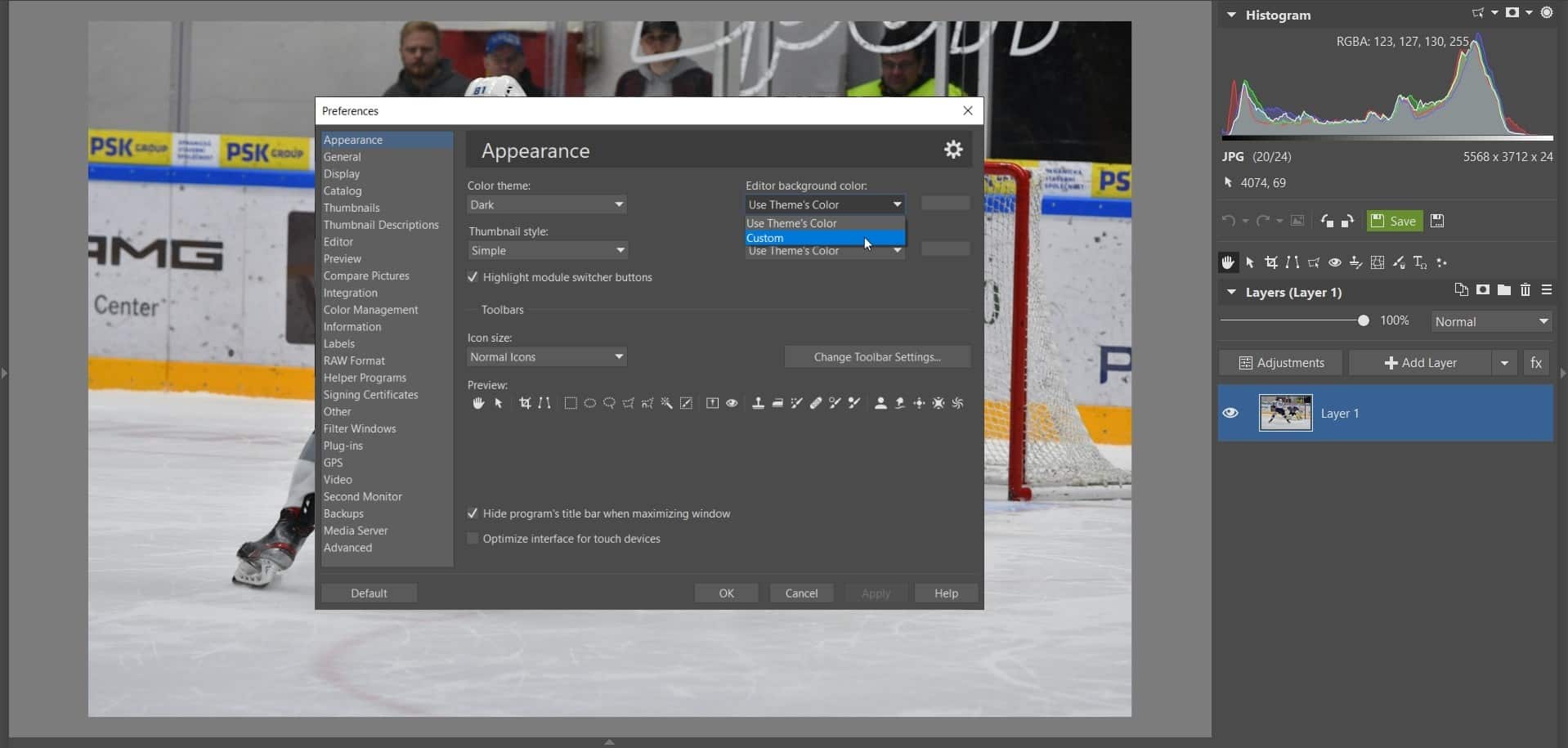Click the Default button

[x=369, y=593]
